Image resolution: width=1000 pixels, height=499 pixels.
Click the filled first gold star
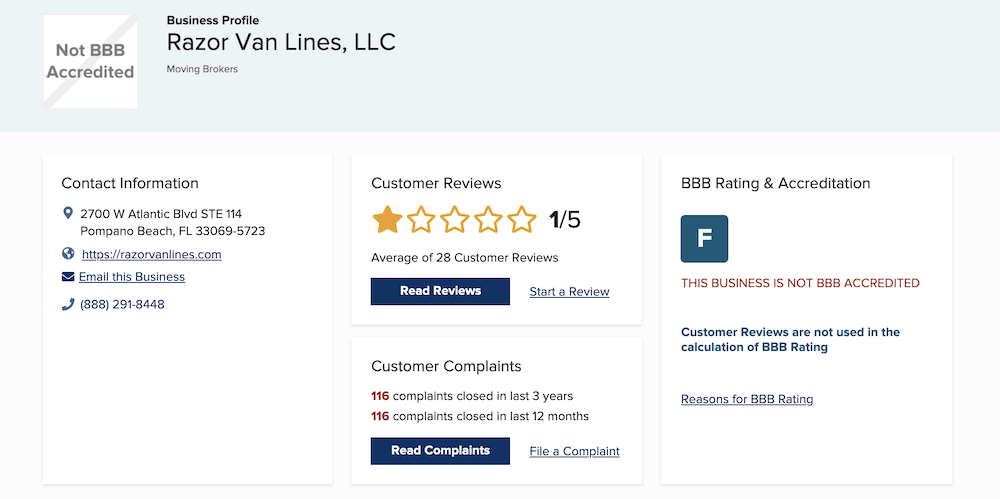pyautogui.click(x=387, y=219)
